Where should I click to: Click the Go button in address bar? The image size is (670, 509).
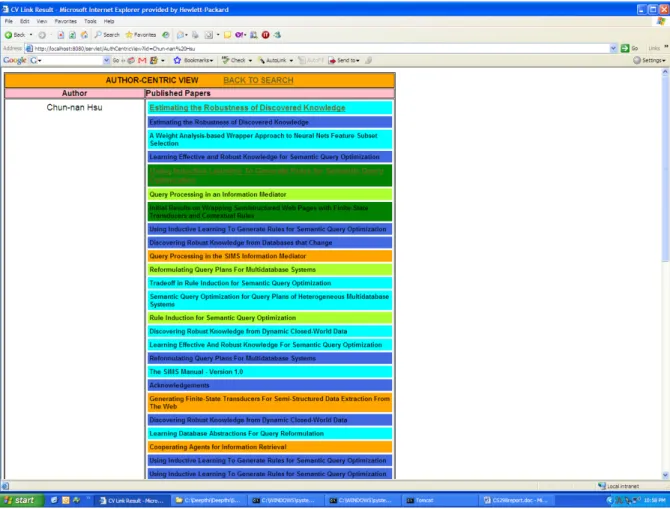tap(629, 48)
